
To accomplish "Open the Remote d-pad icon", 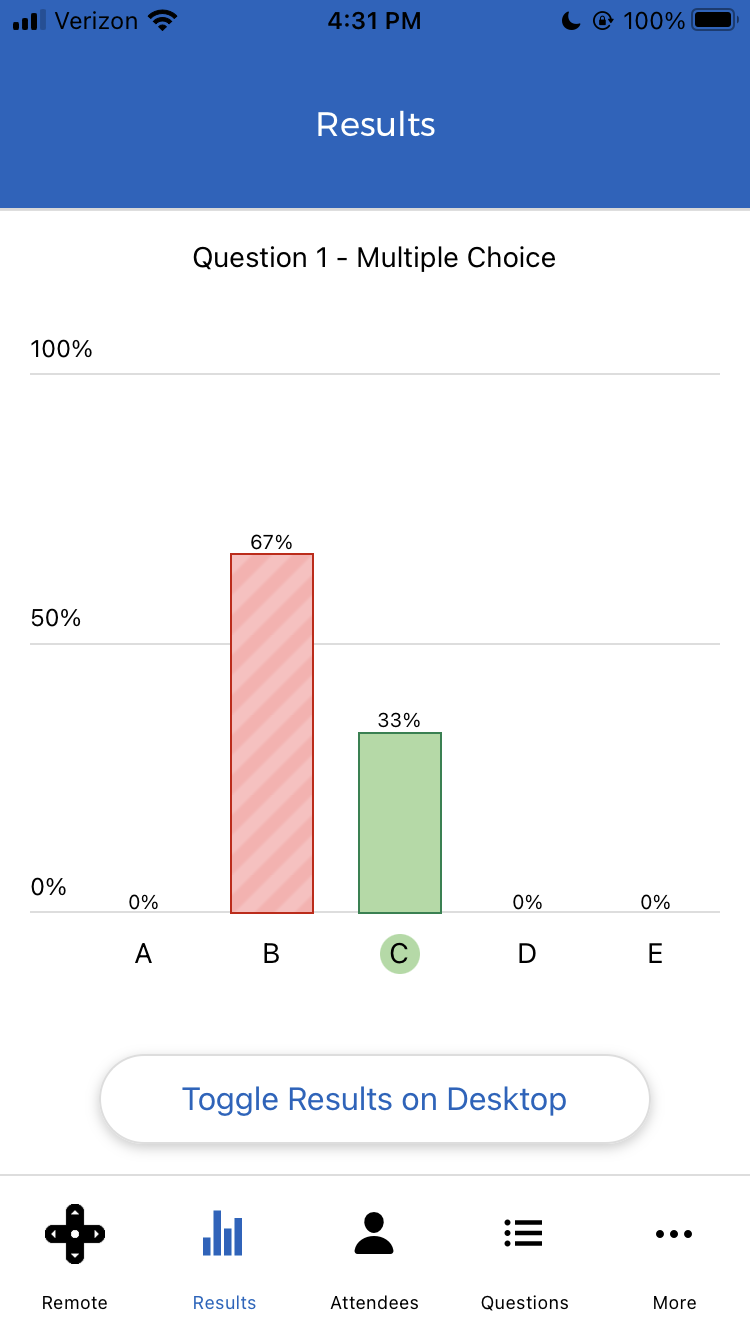I will (75, 1234).
